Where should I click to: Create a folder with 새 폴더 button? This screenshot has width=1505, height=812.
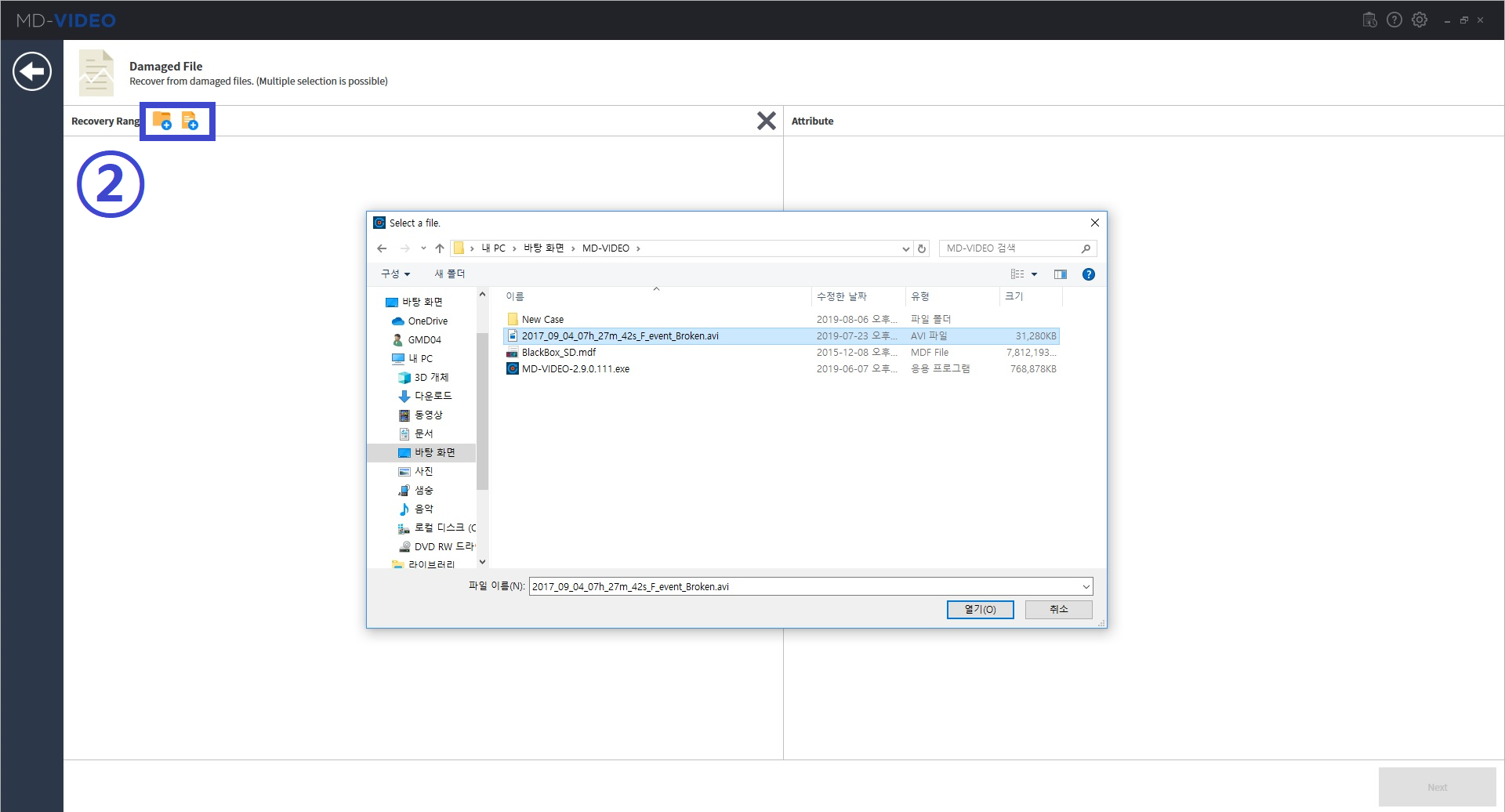pos(448,274)
